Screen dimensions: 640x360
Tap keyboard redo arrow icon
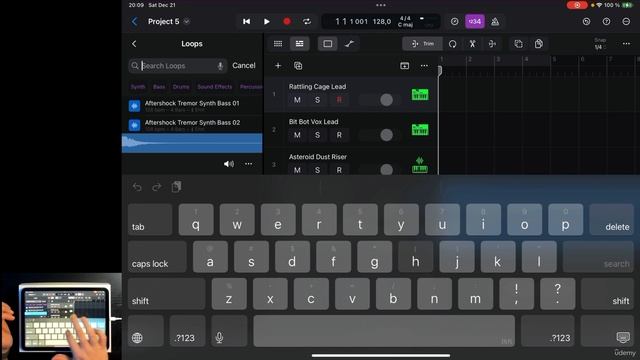tap(157, 187)
